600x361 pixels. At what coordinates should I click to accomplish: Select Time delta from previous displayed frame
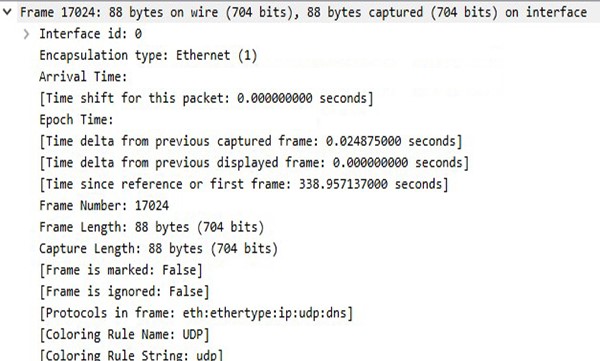(x=254, y=163)
